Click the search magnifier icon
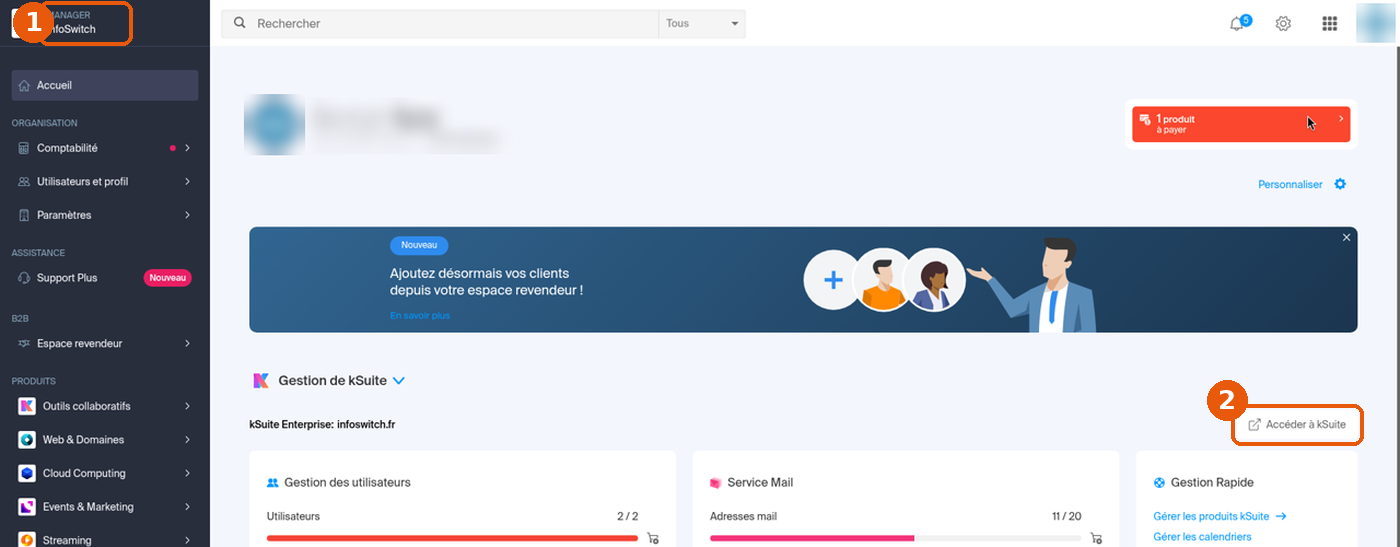This screenshot has width=1400, height=547. point(240,23)
